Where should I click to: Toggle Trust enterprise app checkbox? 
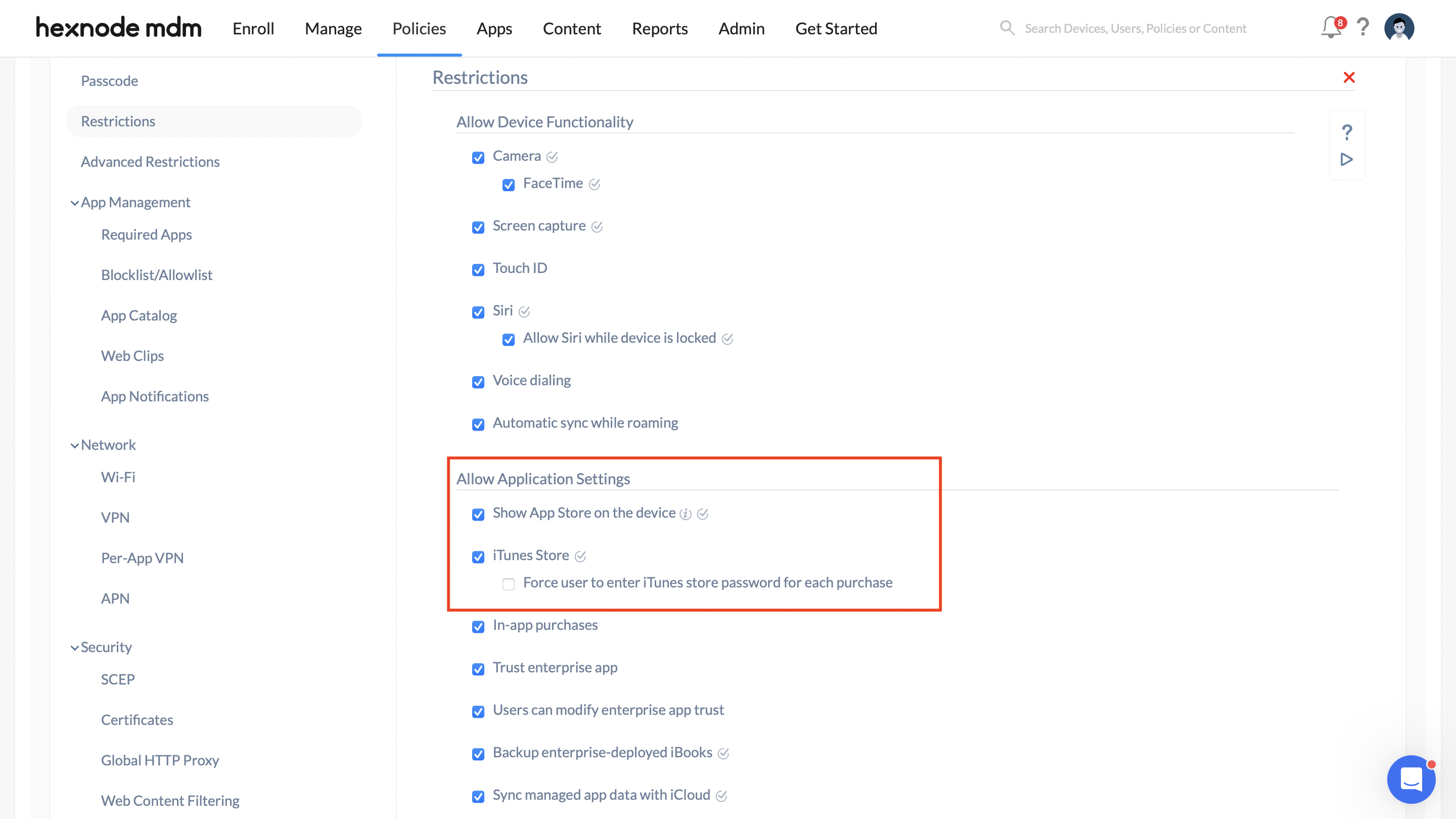coord(478,669)
